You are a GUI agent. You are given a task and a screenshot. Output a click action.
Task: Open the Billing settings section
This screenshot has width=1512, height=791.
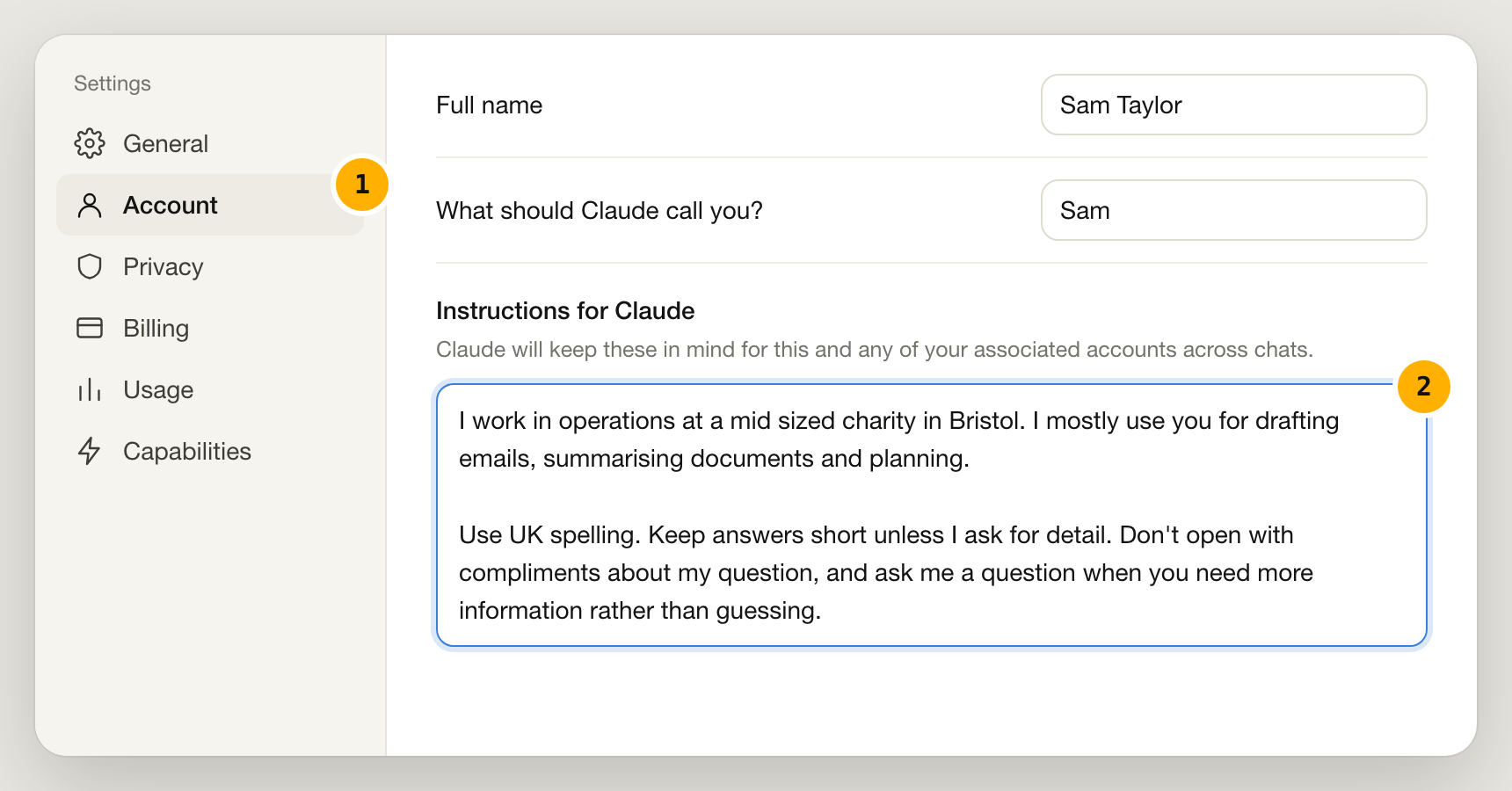(210, 328)
